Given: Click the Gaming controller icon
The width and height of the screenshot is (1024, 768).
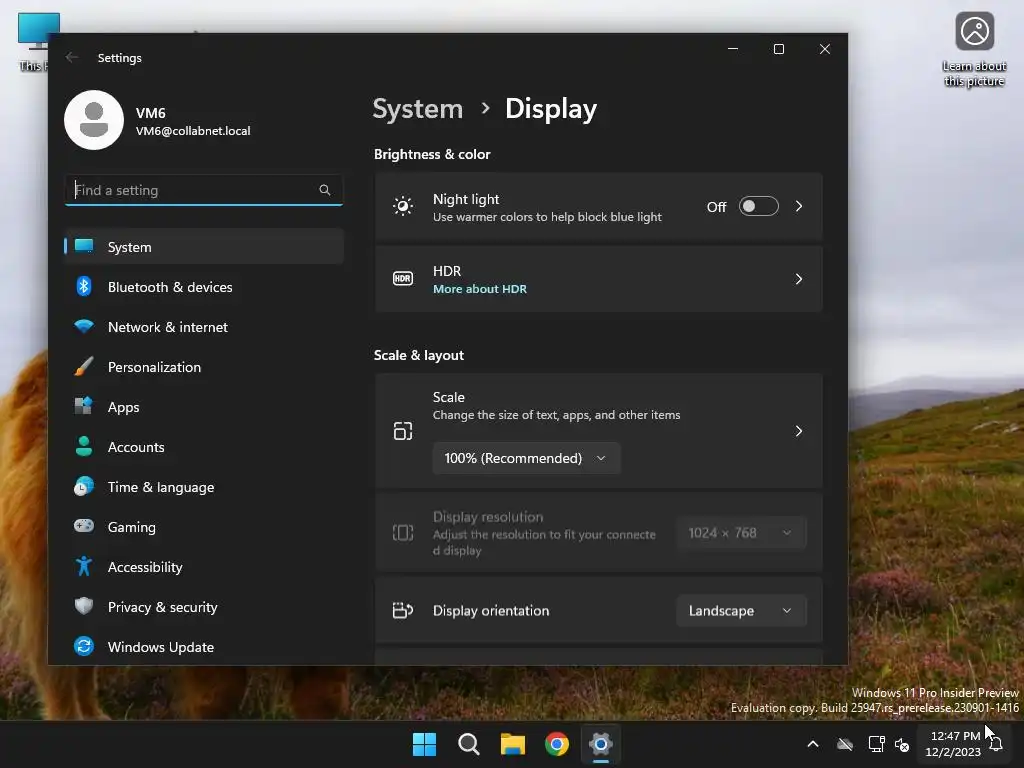Looking at the screenshot, I should (84, 526).
